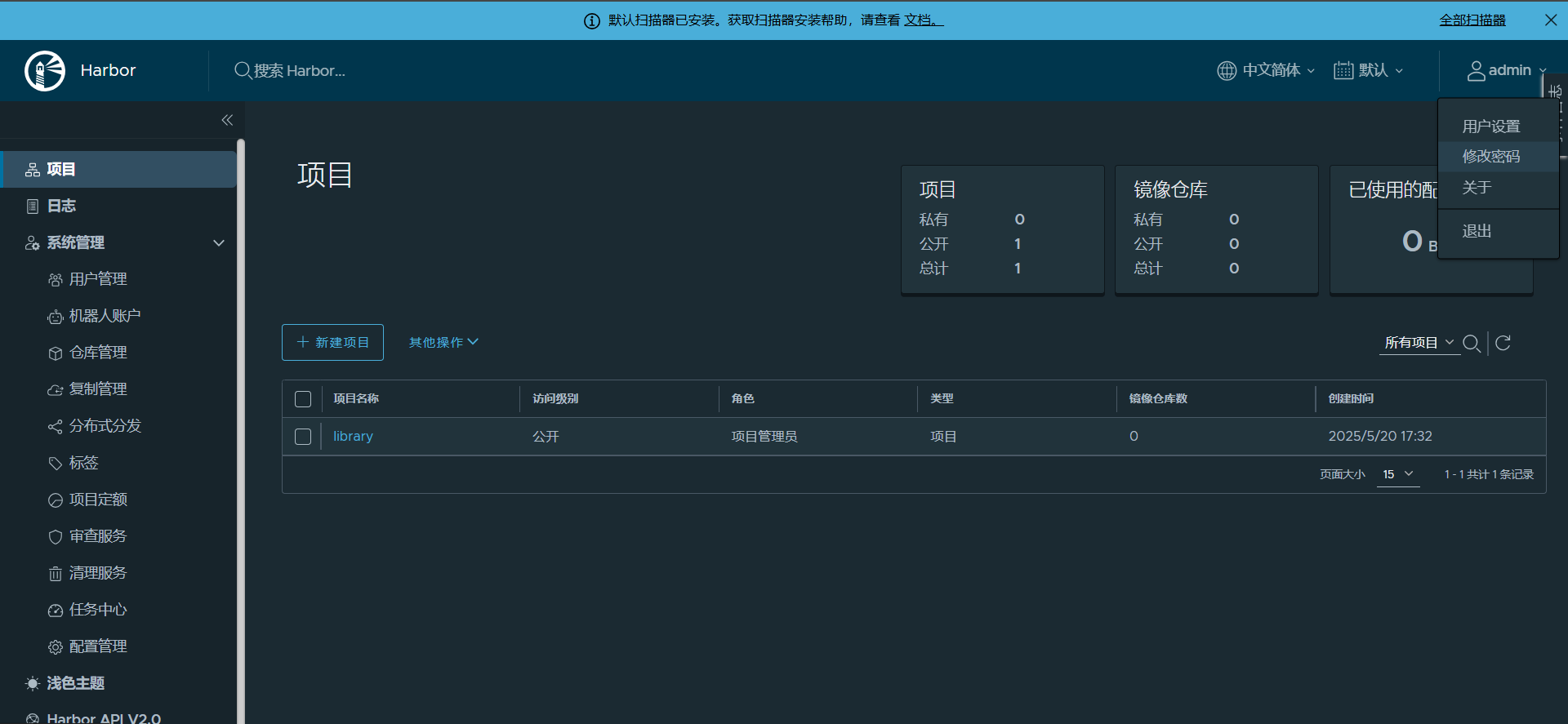The height and width of the screenshot is (724, 1568).
Task: Sort by 镜像仓库数 column header
Action: (1158, 399)
